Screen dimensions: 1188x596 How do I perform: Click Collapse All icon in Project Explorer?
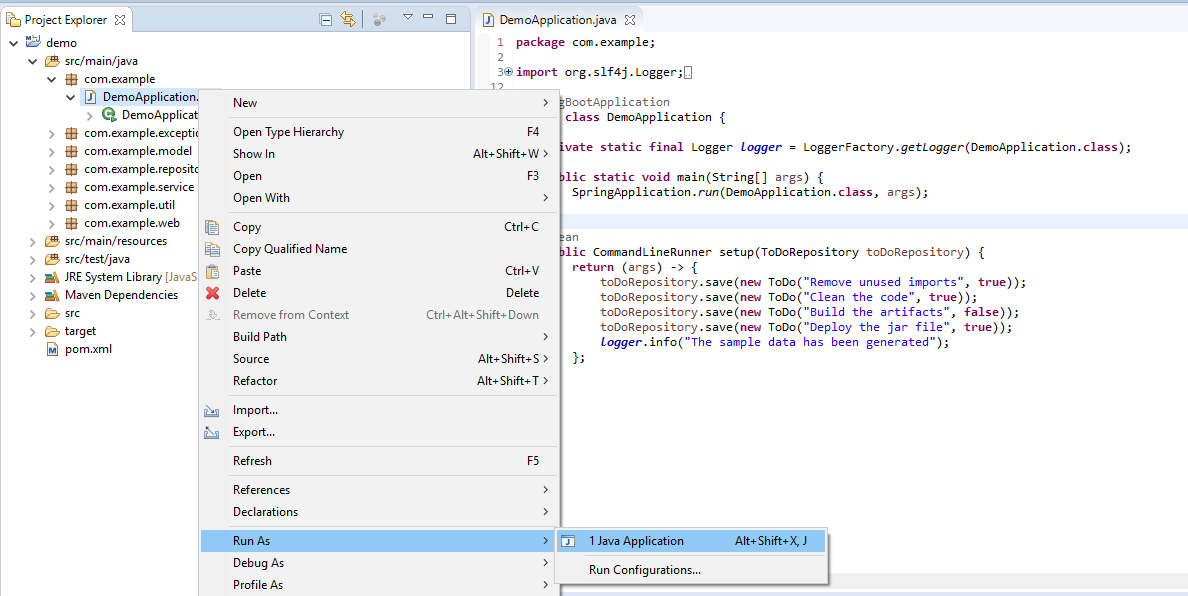click(x=326, y=20)
